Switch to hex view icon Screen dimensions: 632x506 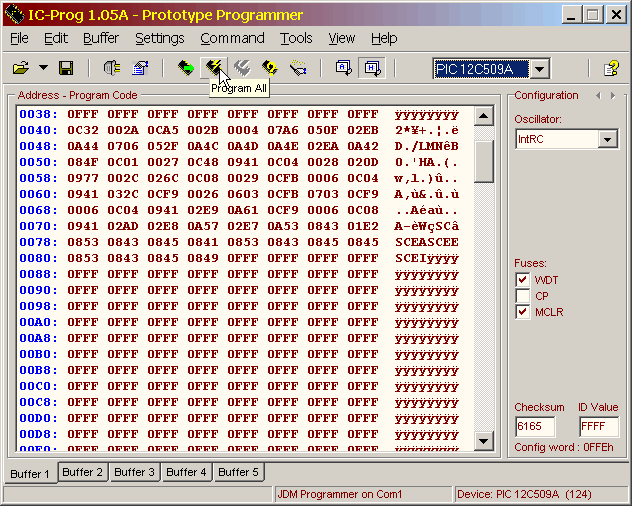[x=372, y=68]
